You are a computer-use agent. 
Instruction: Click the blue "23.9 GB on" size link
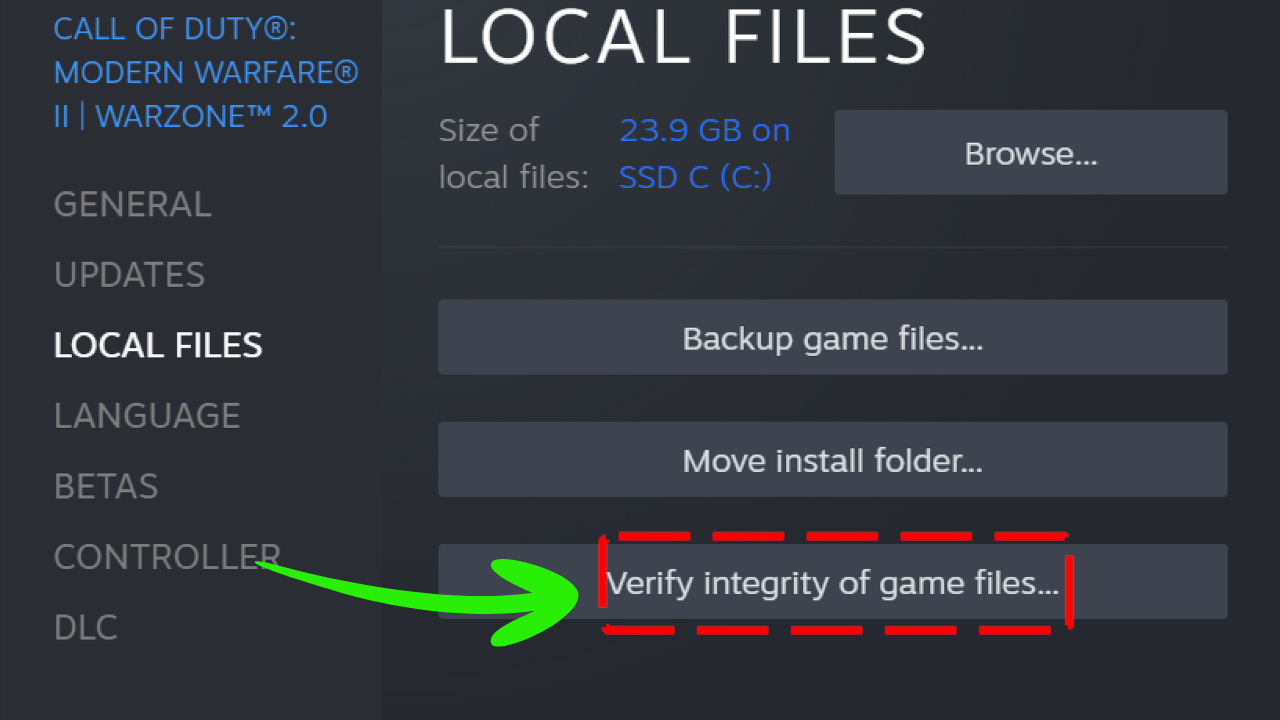[x=704, y=130]
